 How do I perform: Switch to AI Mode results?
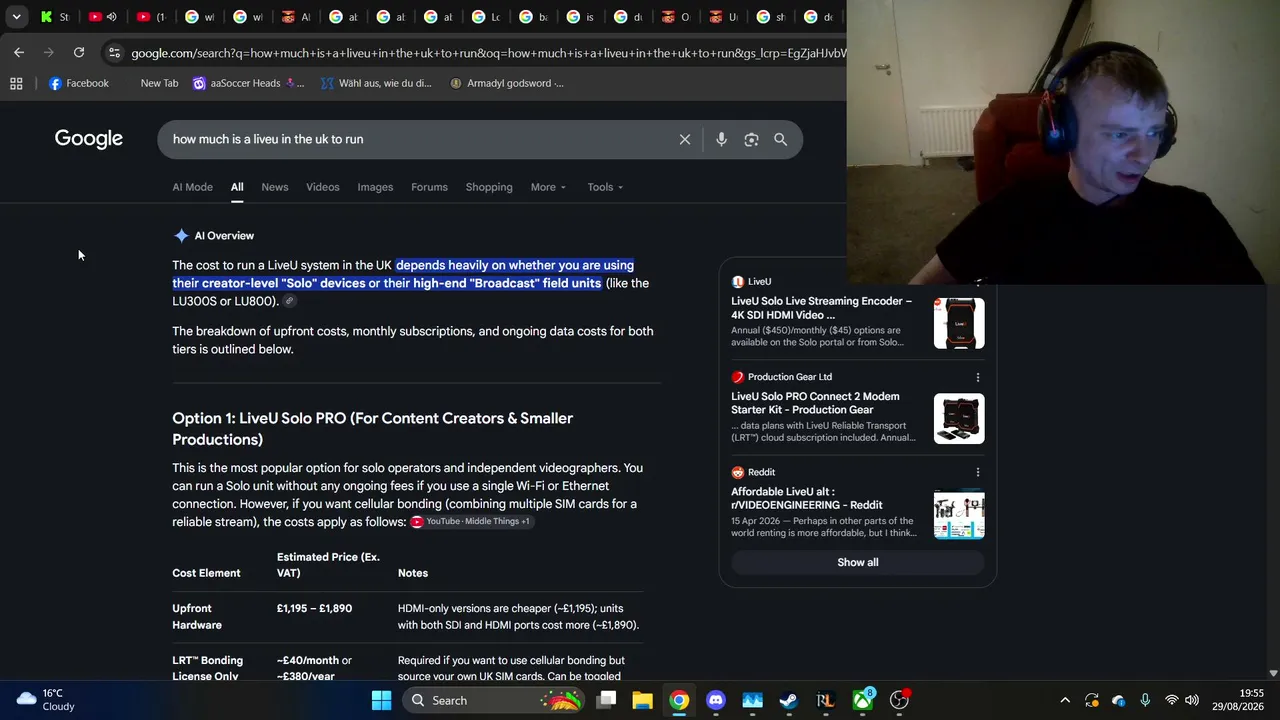tap(192, 187)
